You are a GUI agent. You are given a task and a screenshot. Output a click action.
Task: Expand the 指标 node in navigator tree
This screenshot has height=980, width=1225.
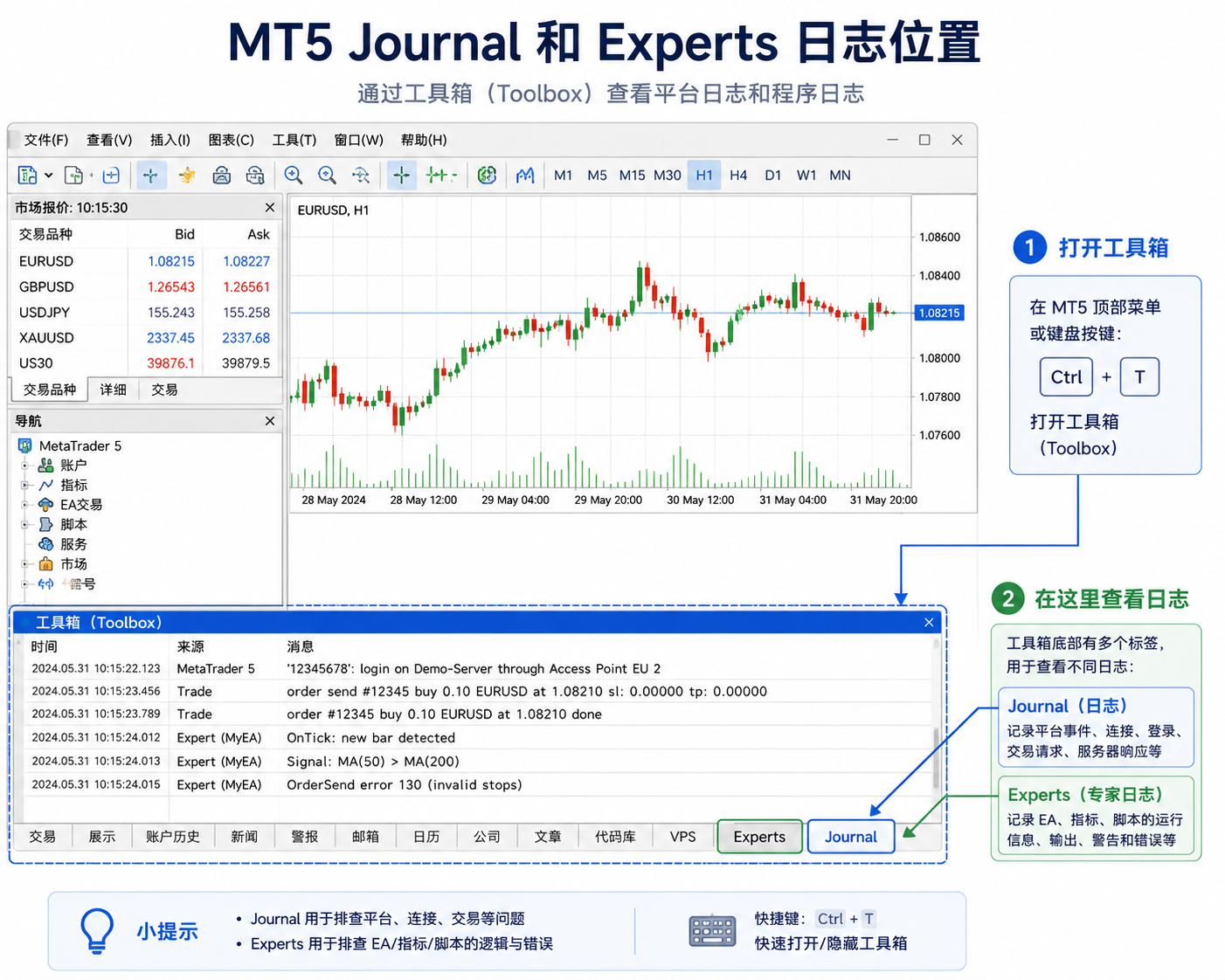(x=25, y=485)
